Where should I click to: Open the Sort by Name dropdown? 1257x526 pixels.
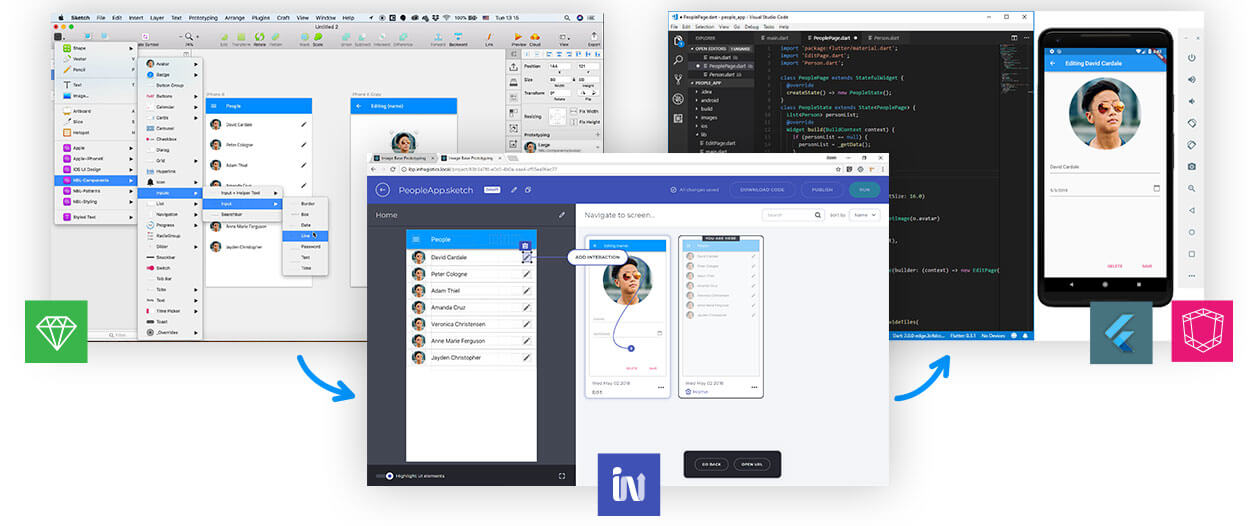[866, 215]
